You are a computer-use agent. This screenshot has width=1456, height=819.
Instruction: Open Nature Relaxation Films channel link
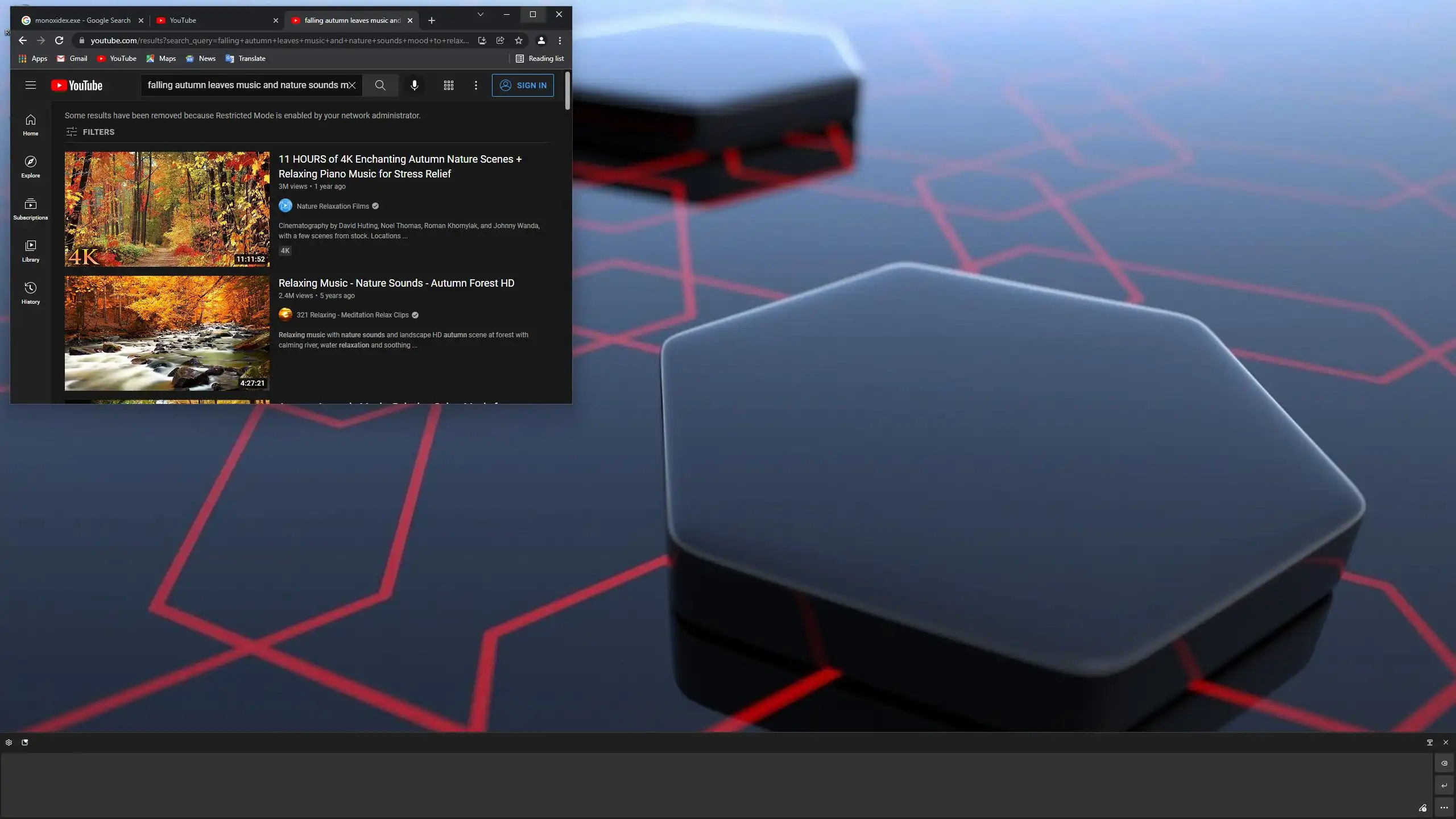333,206
